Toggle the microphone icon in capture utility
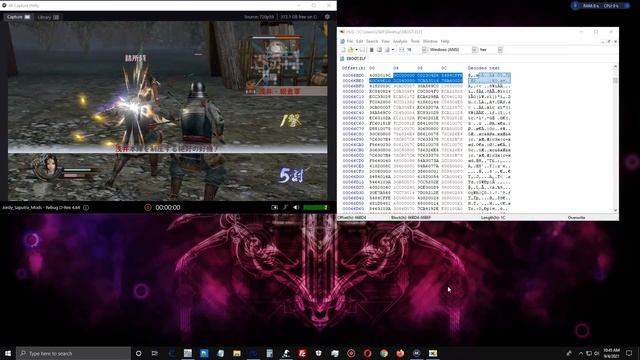Image resolution: width=640 pixels, height=360 pixels. point(285,207)
